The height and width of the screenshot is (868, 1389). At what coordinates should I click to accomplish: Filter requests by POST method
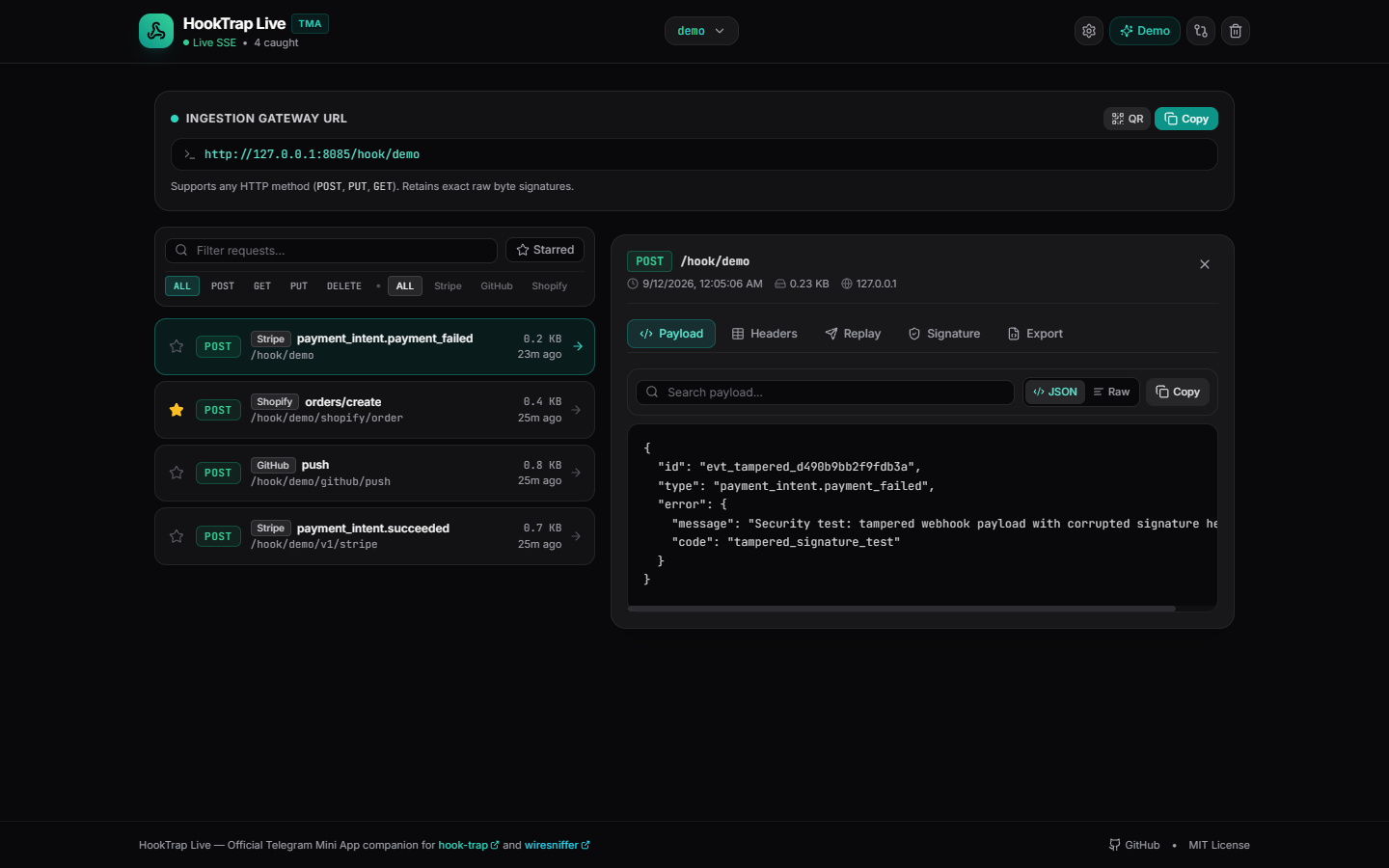(223, 286)
